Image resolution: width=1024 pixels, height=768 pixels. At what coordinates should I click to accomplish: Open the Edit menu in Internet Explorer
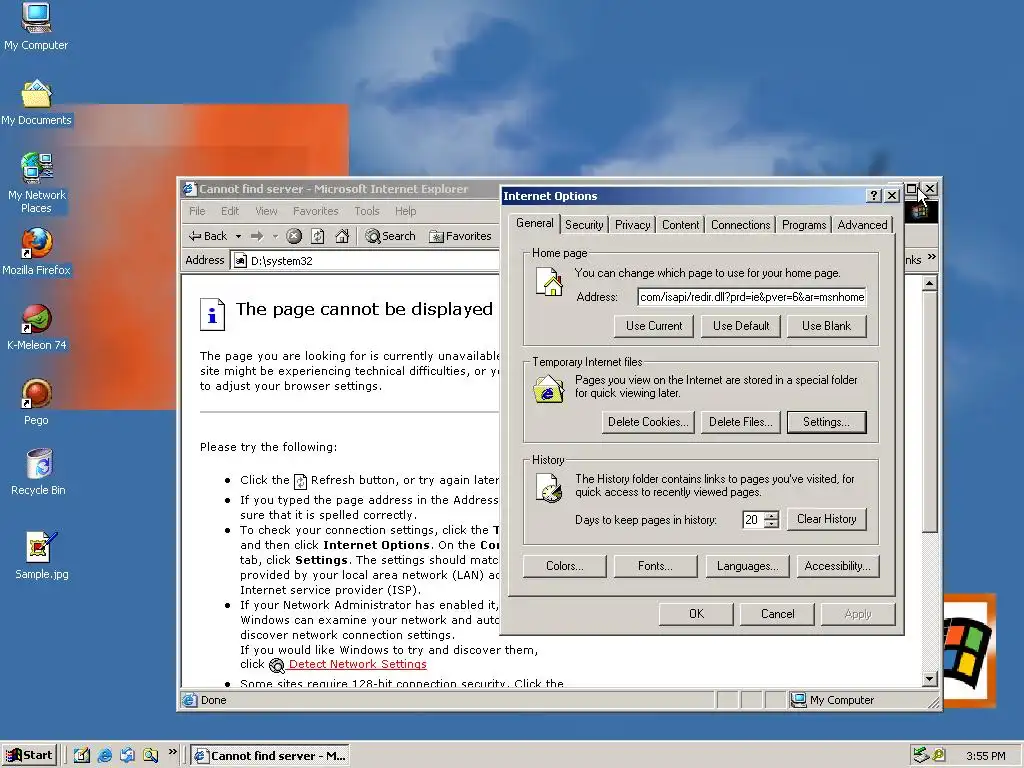click(230, 211)
